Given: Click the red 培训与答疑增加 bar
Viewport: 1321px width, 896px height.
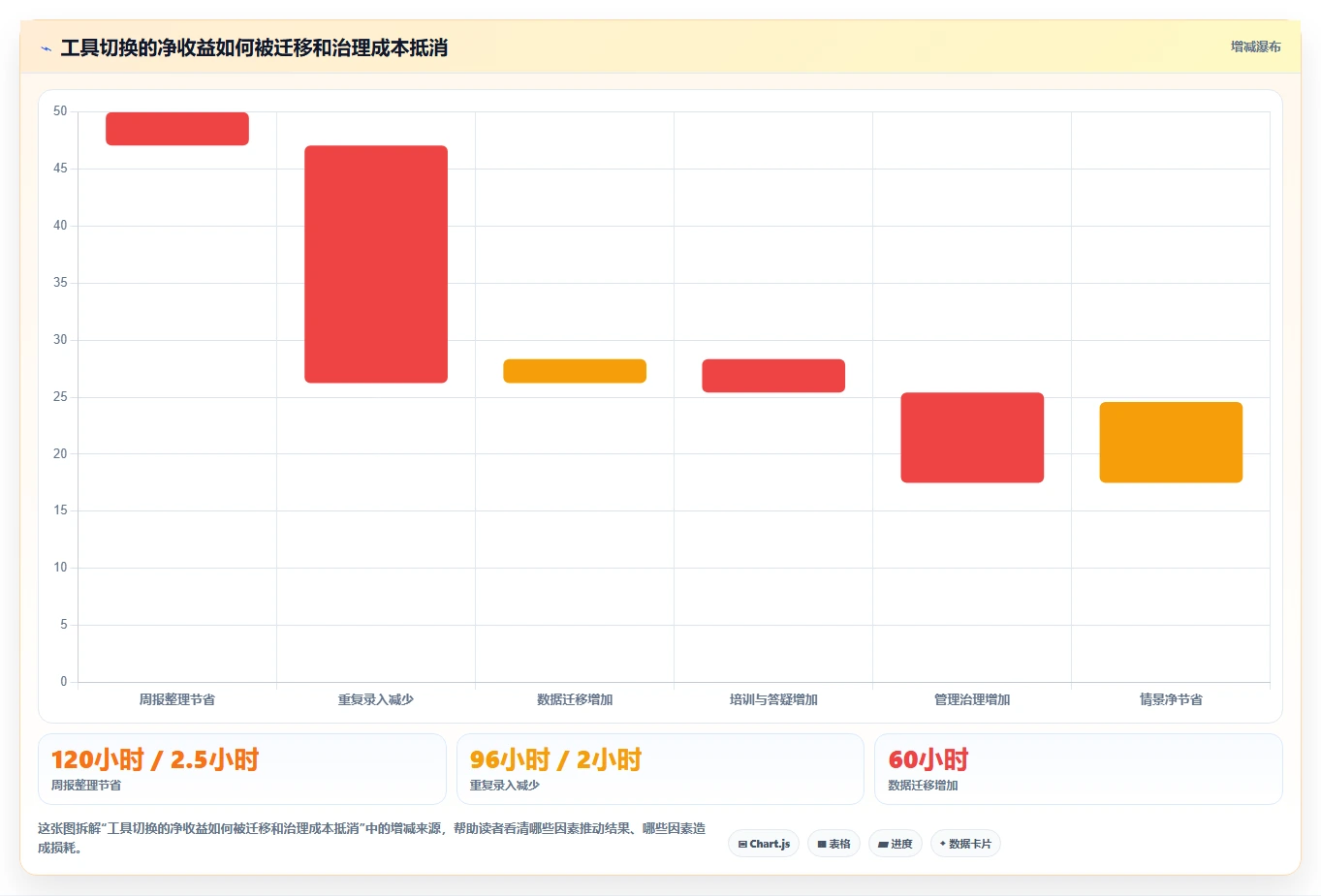Looking at the screenshot, I should pos(773,376).
